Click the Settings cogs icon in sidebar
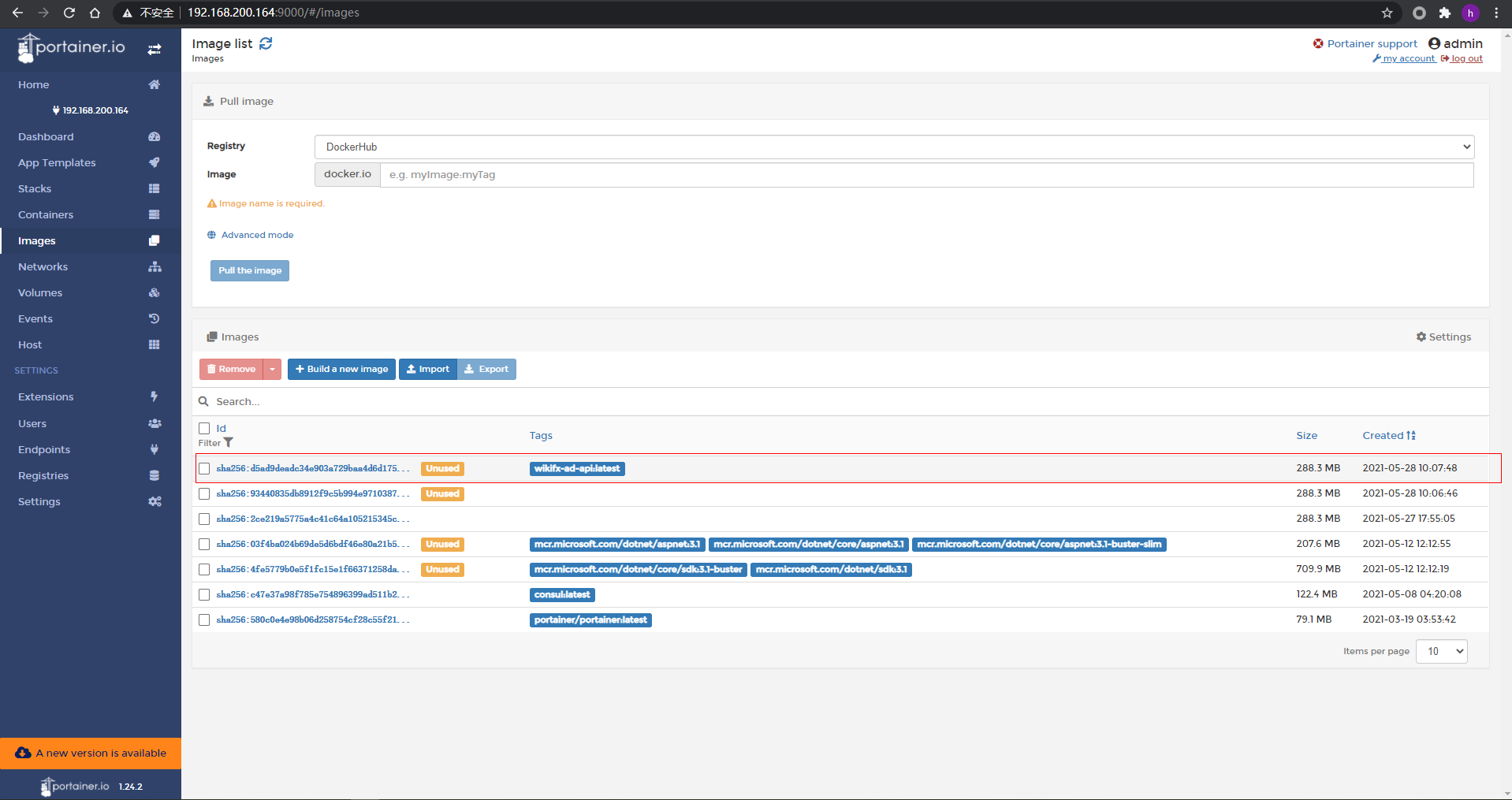 pyautogui.click(x=155, y=501)
